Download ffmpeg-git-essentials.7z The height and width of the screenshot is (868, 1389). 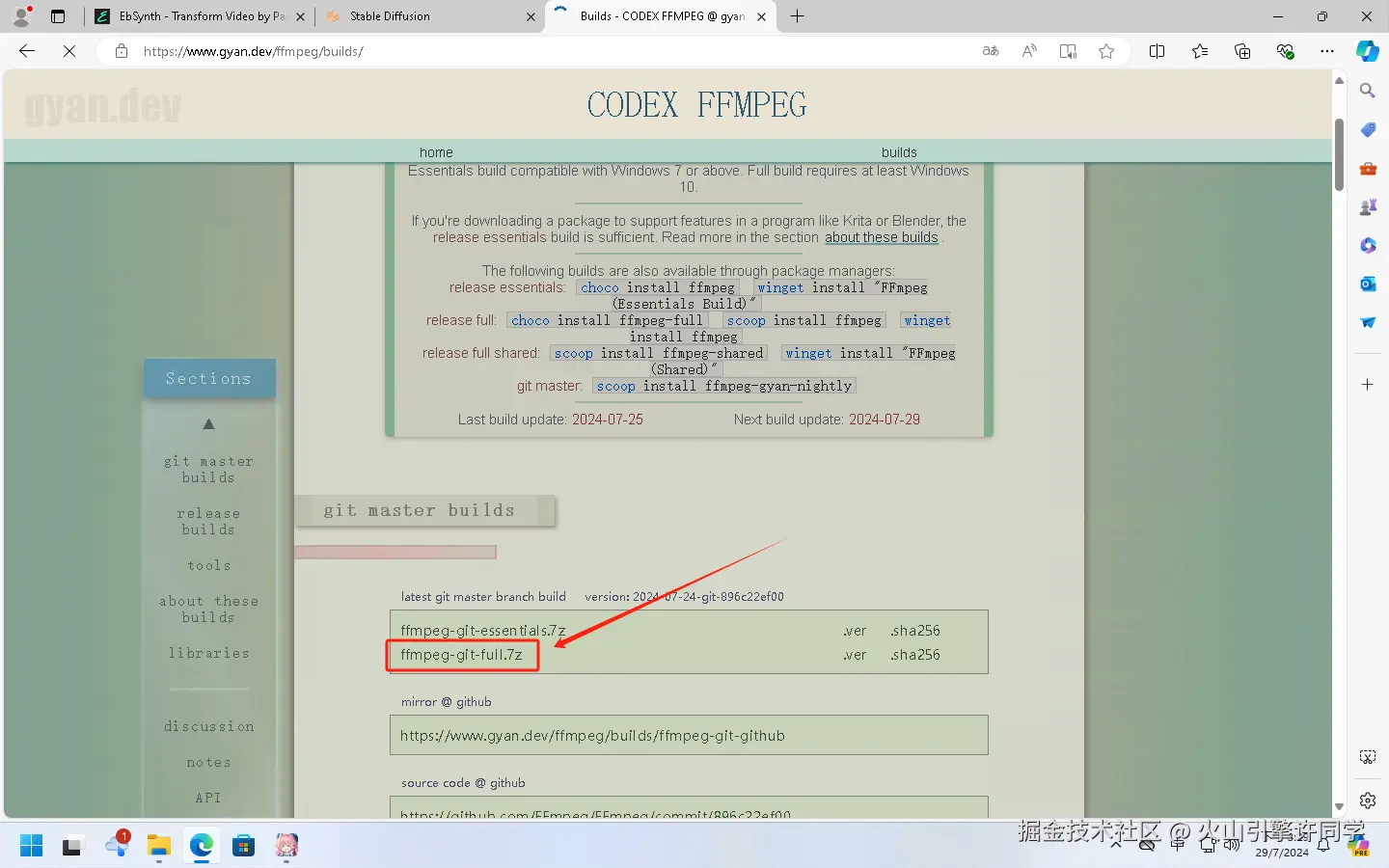coord(483,631)
